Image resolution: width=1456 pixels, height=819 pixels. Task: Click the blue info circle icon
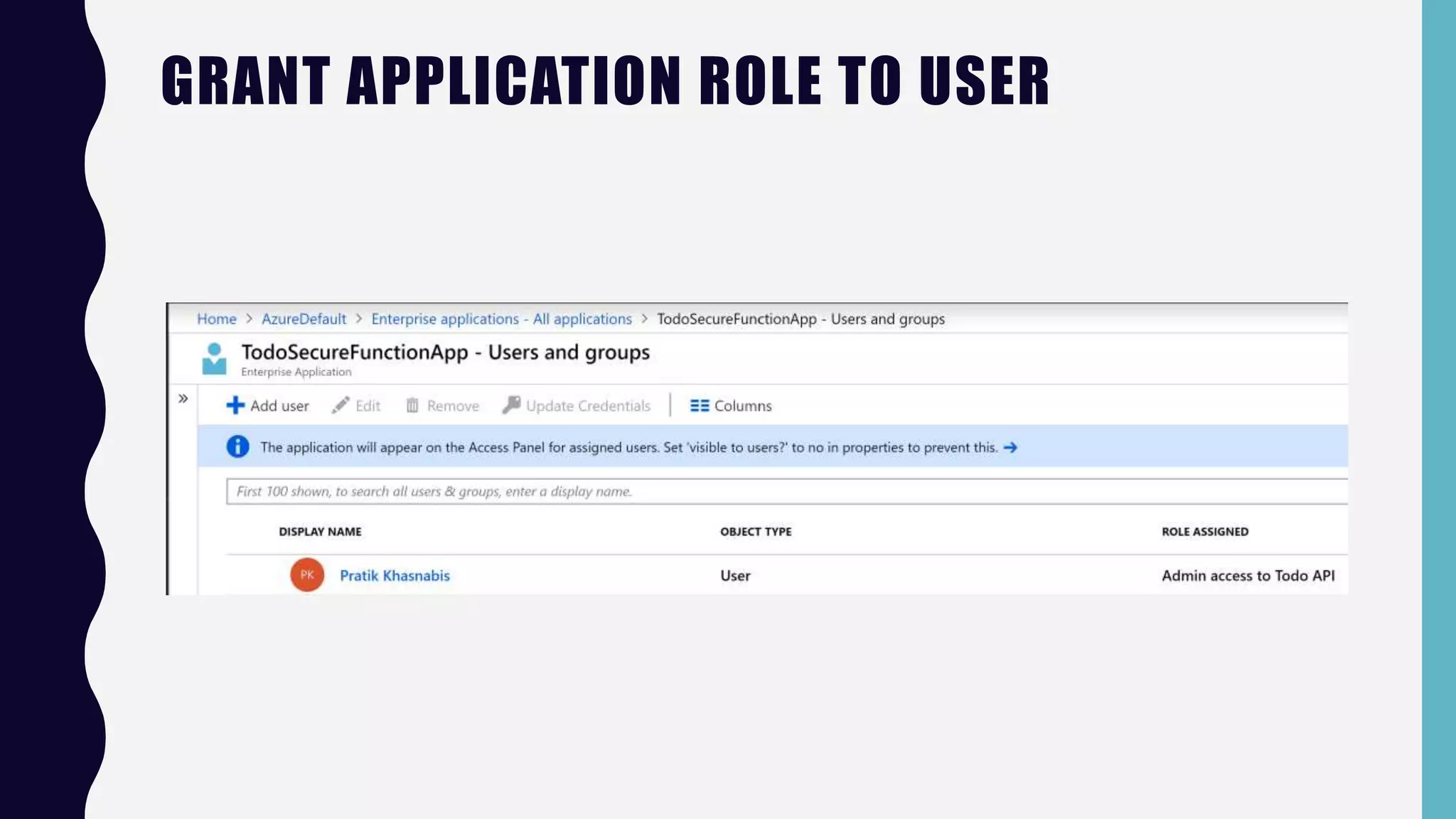237,446
